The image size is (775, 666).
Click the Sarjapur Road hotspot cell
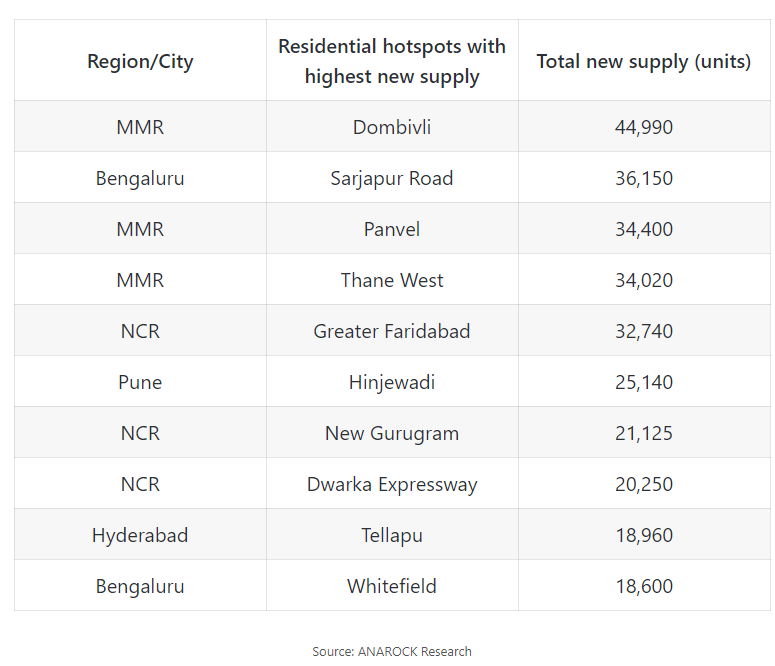[x=392, y=178]
